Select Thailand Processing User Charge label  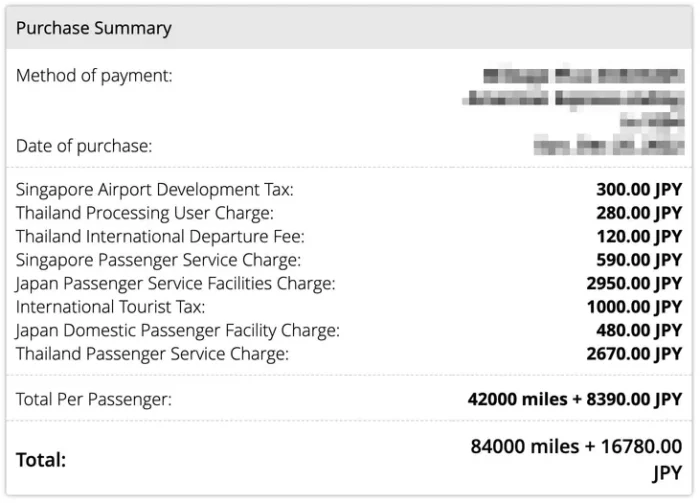tap(145, 213)
